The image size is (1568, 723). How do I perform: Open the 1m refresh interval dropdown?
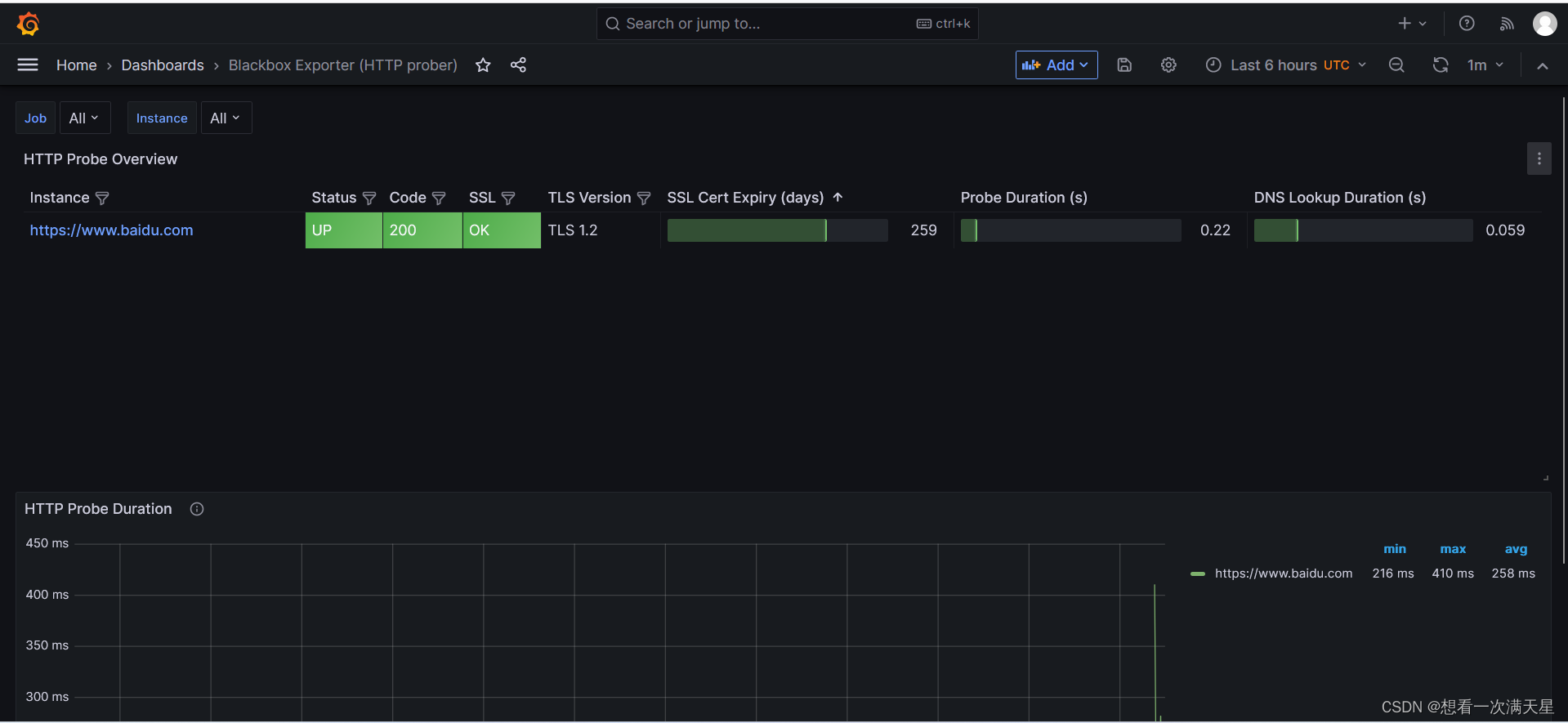(x=1485, y=65)
